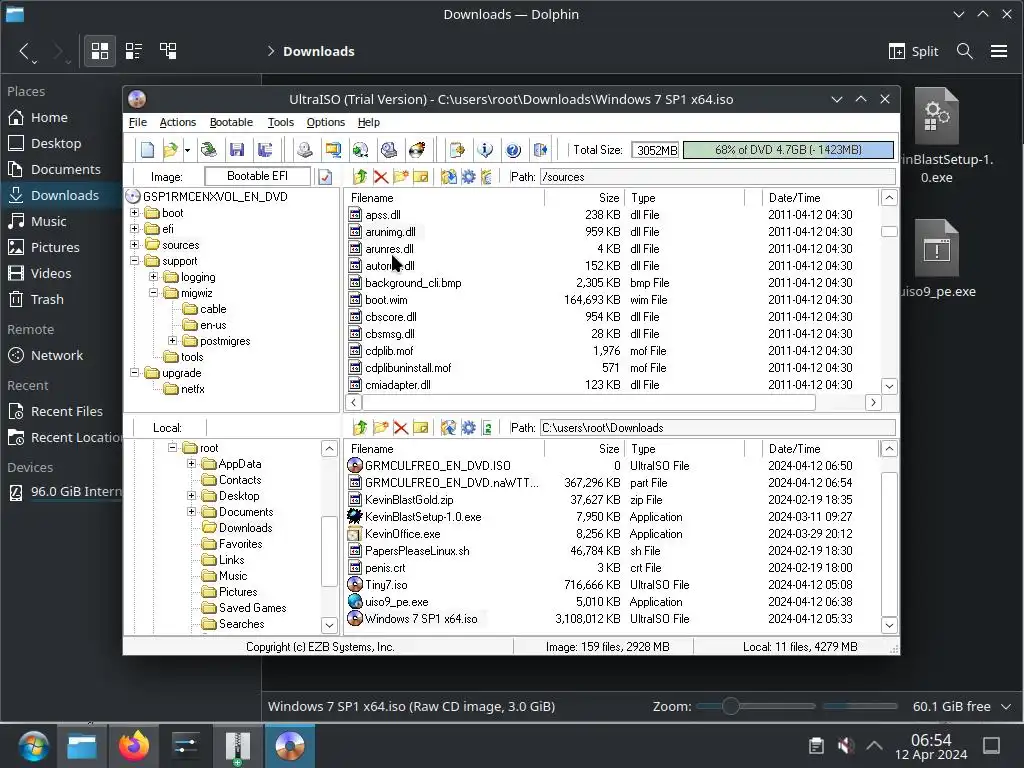The image size is (1024, 768).
Task: Click the Bootable EFI image type box
Action: (x=257, y=176)
